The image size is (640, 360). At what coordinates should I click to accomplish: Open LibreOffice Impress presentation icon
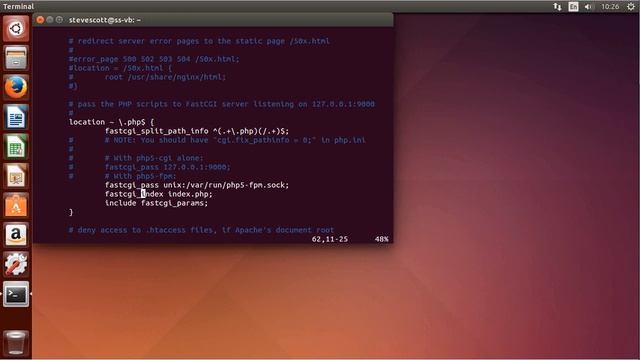point(16,176)
